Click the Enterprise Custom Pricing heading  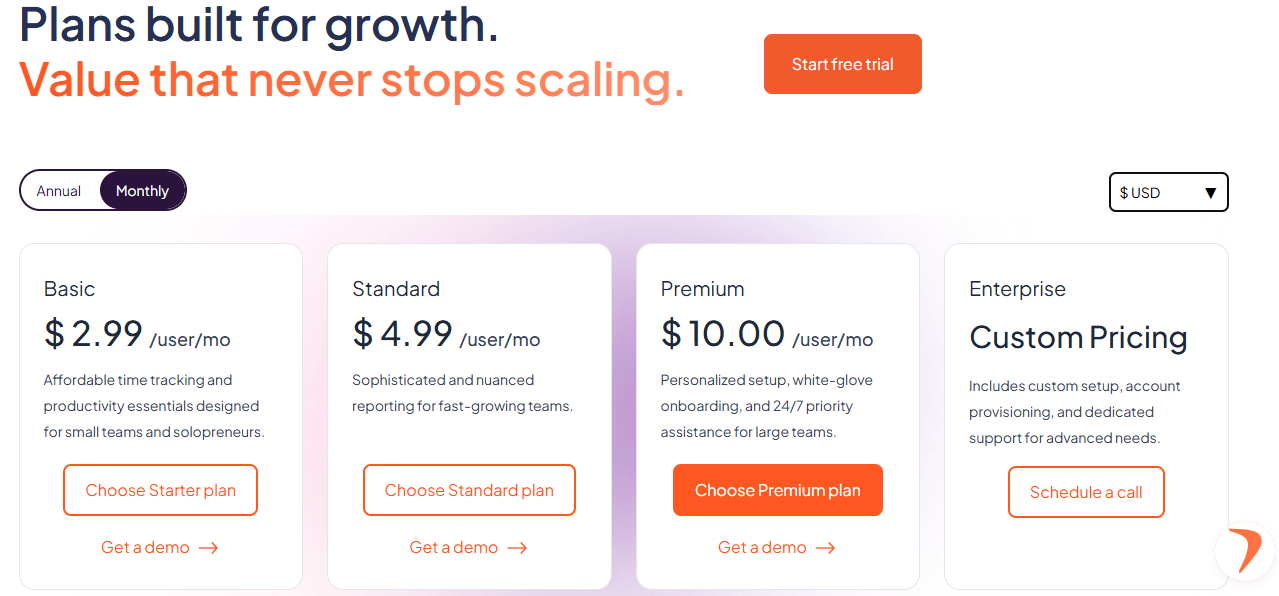(x=1078, y=338)
